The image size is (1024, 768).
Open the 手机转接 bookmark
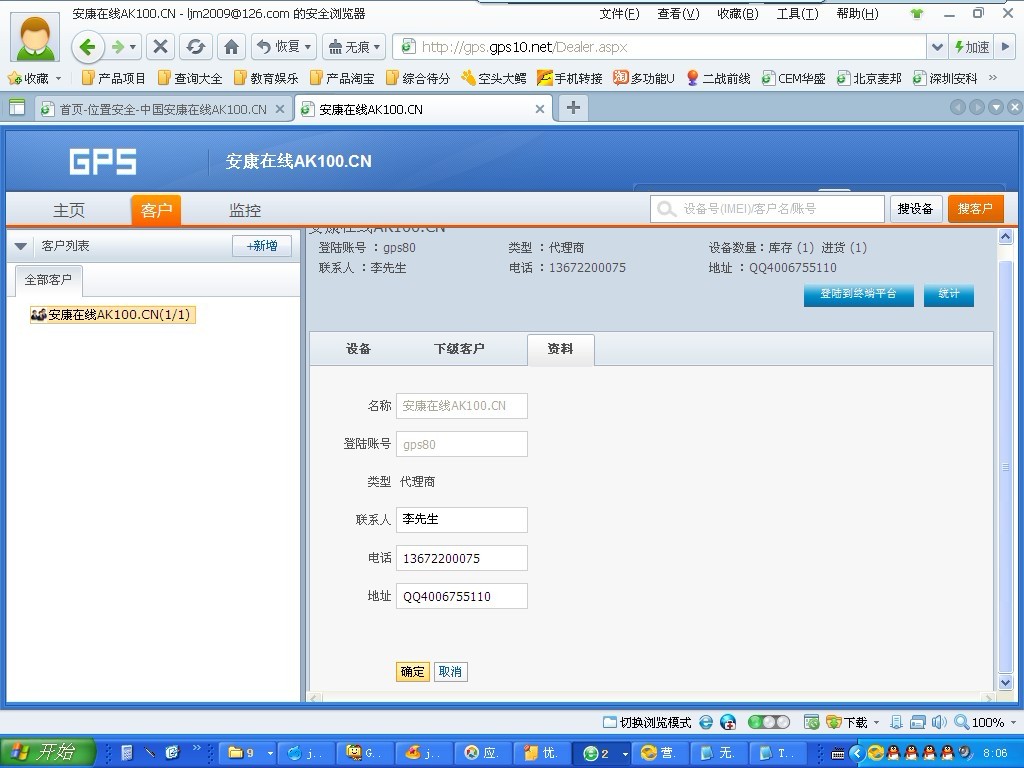click(569, 78)
